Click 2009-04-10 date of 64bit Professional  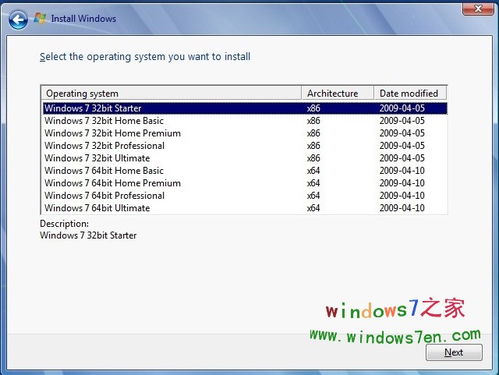(x=402, y=196)
